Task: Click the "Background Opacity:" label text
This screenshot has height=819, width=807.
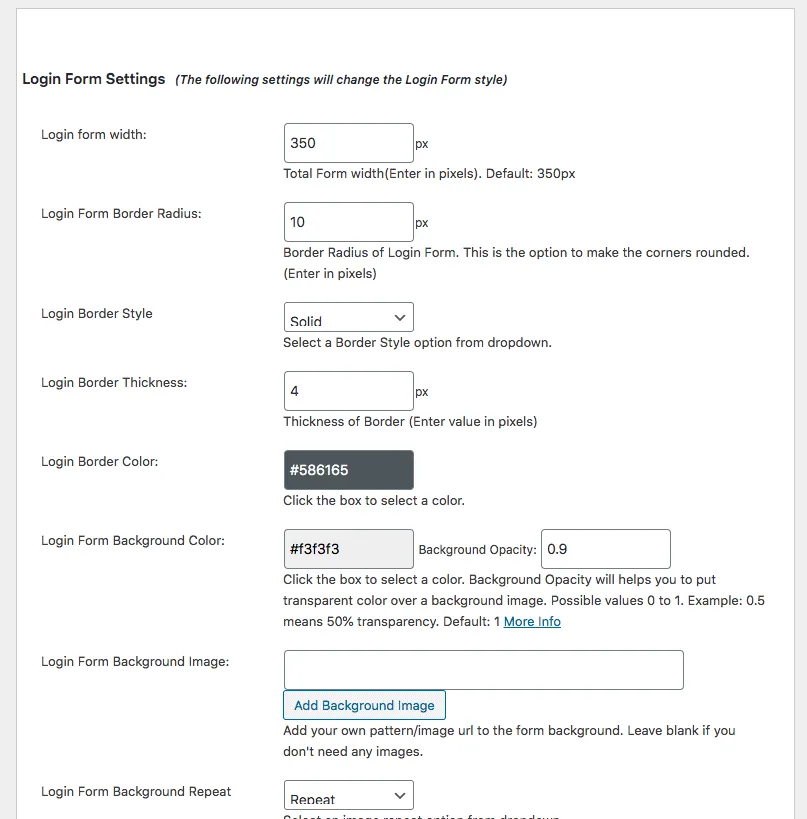Action: (x=477, y=550)
